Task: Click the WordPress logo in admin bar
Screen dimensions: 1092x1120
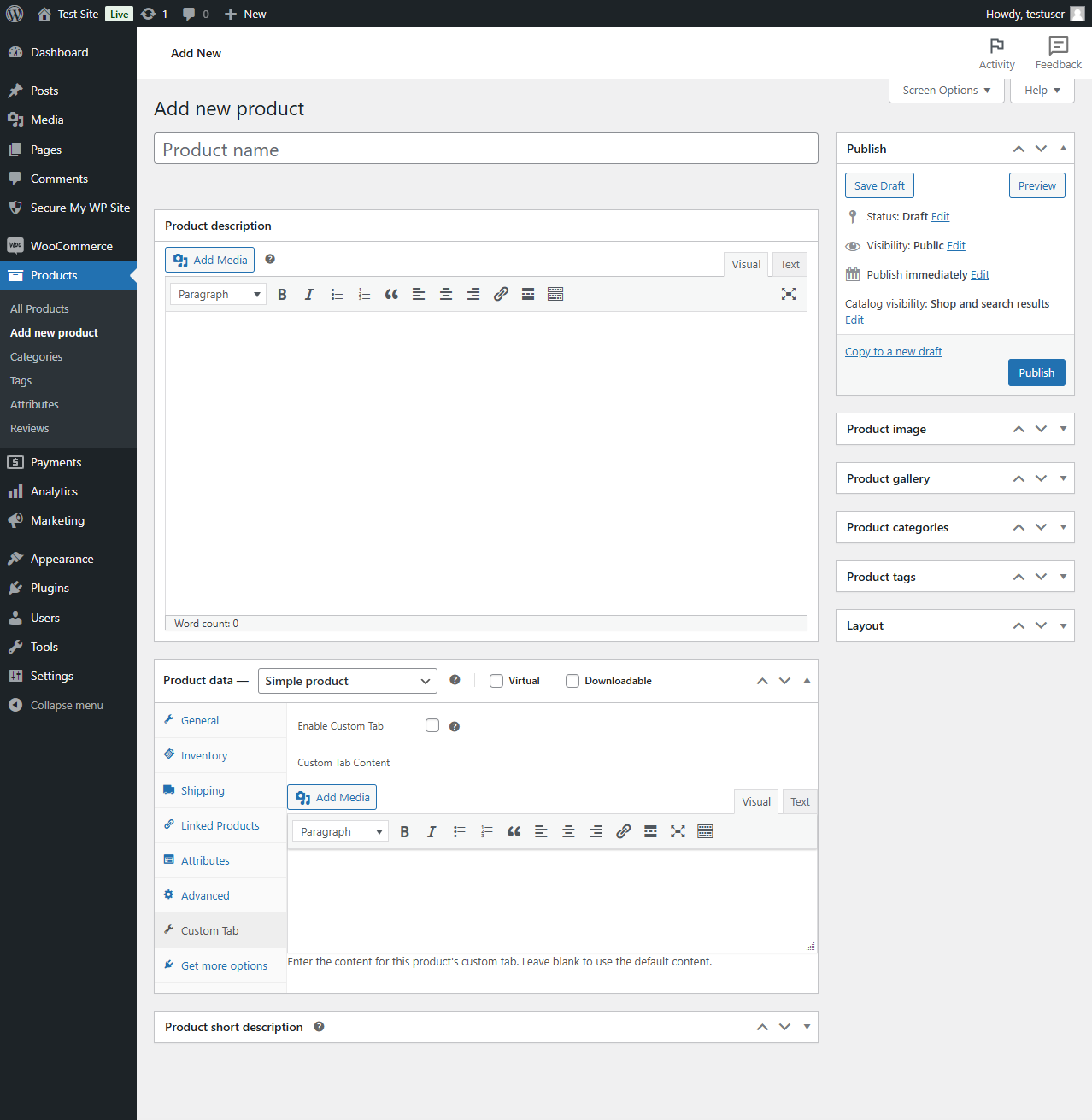Action: 15,14
